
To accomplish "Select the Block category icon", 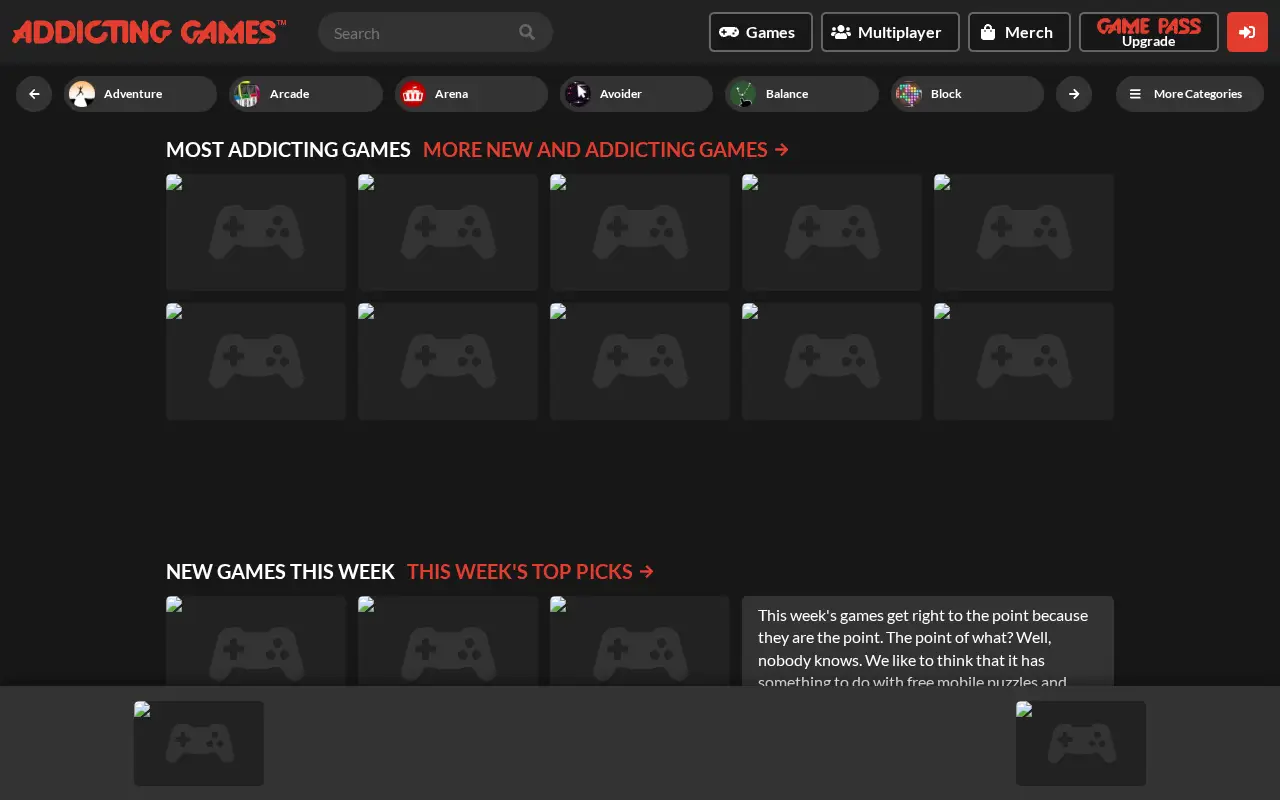I will [x=909, y=94].
